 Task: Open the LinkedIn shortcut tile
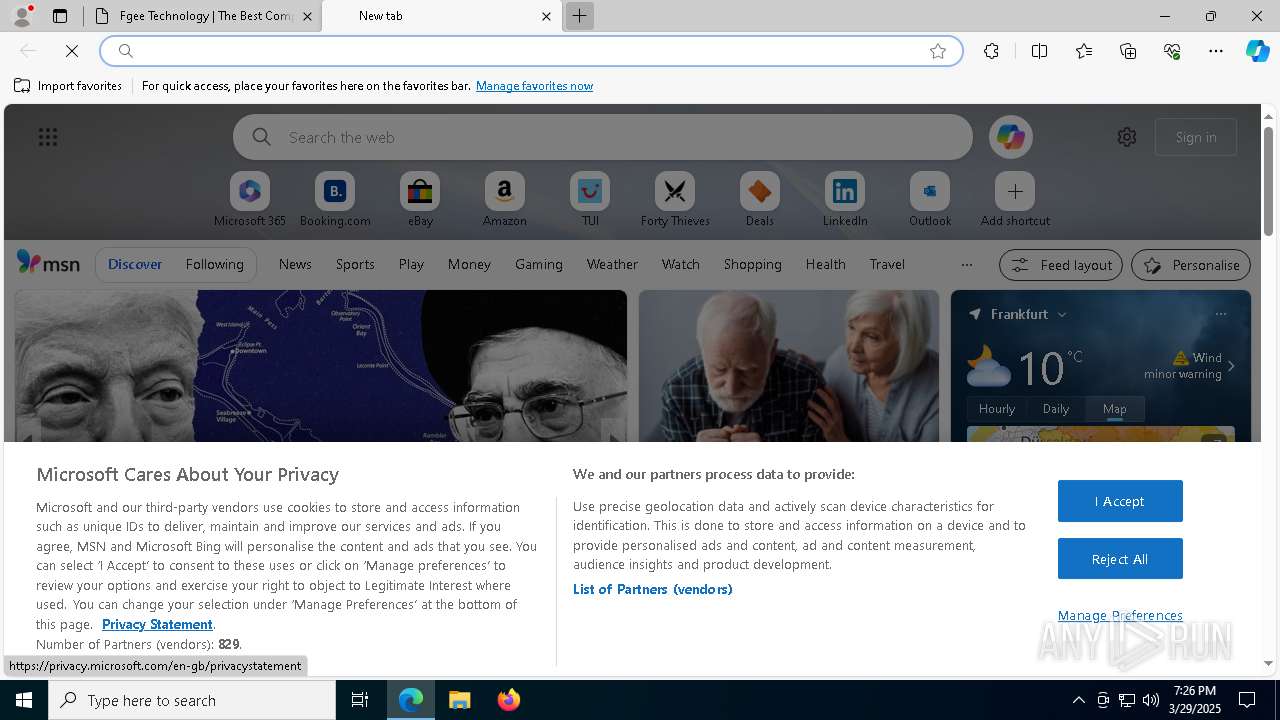click(845, 199)
